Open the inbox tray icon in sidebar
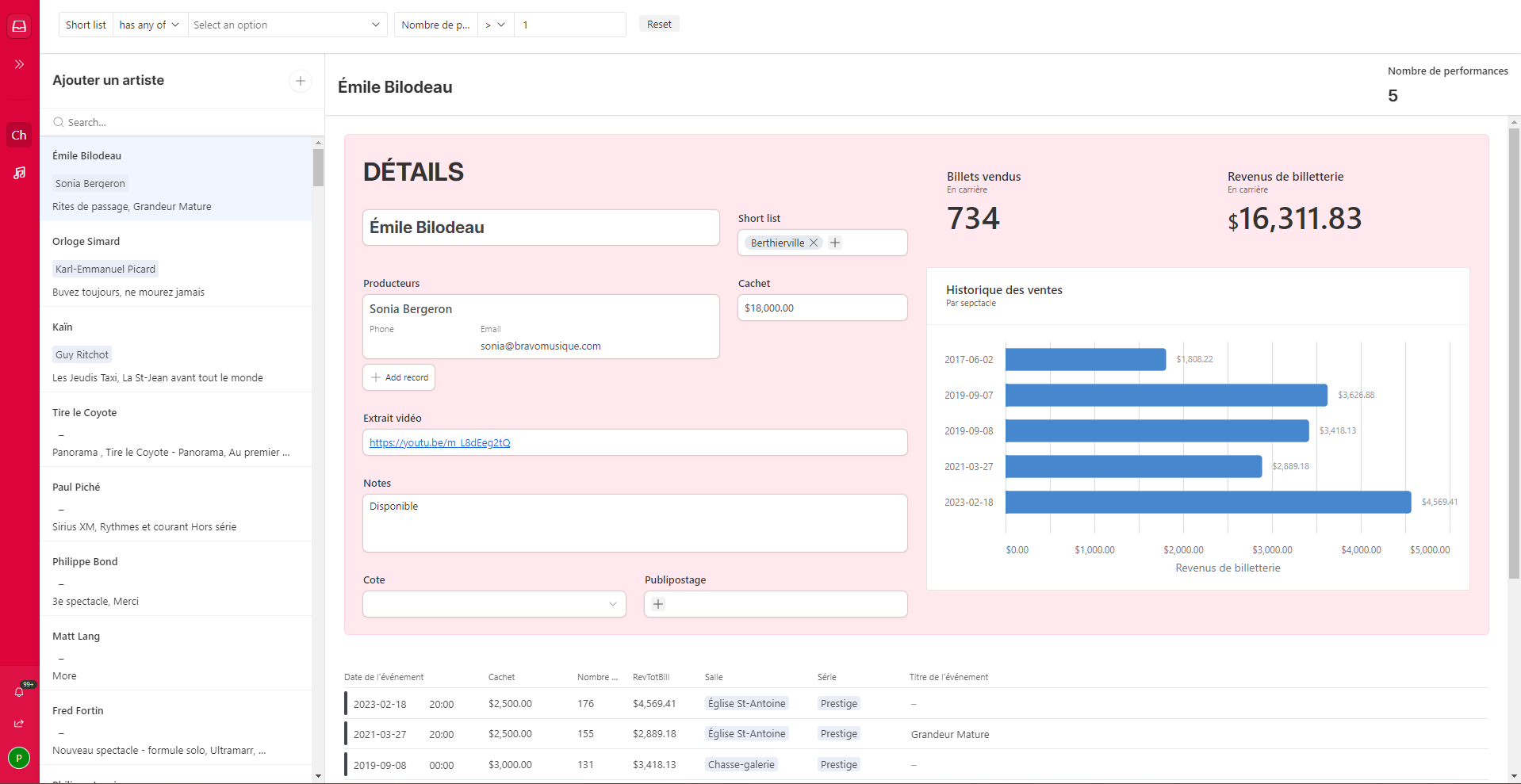 (19, 26)
